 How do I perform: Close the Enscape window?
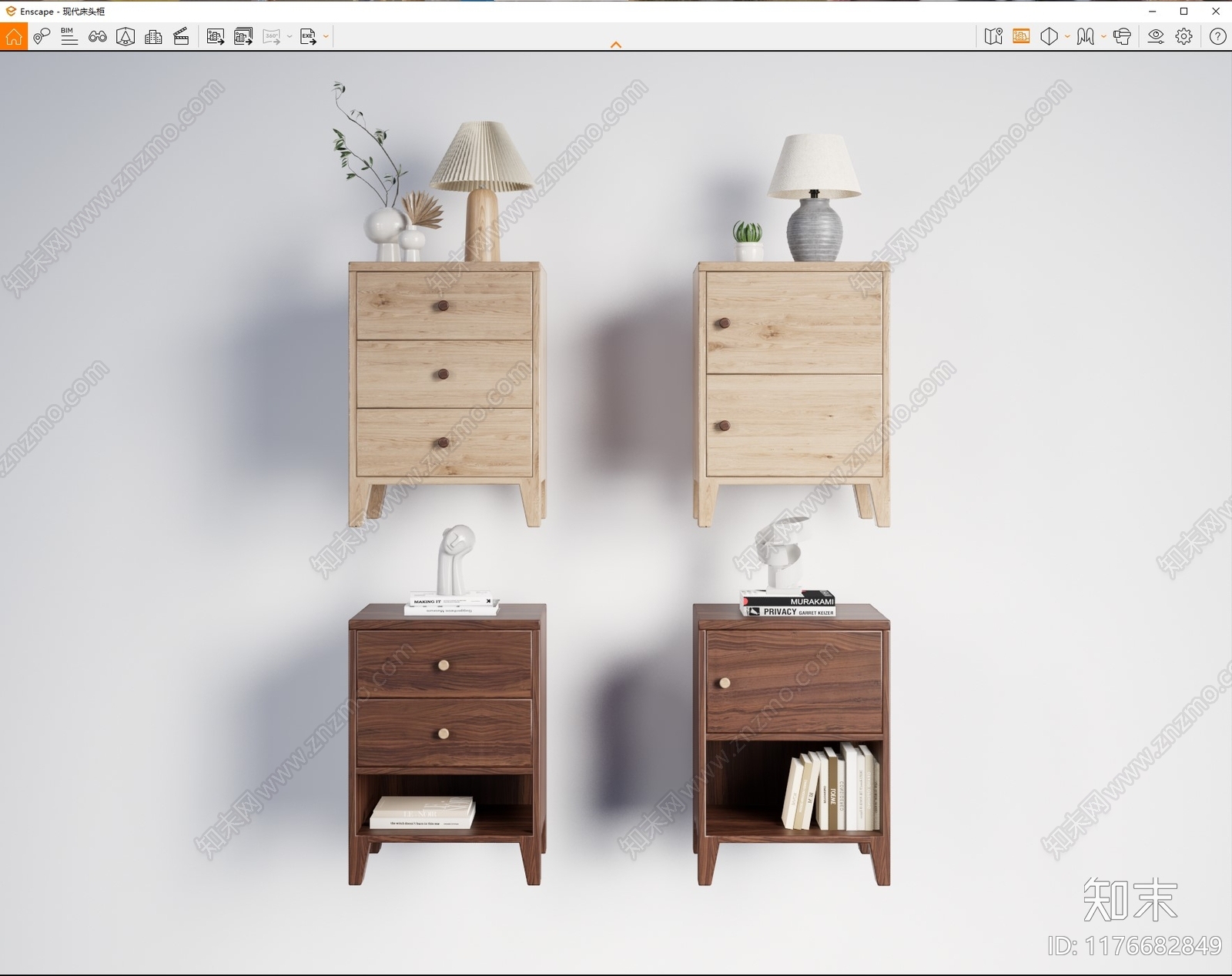1216,11
